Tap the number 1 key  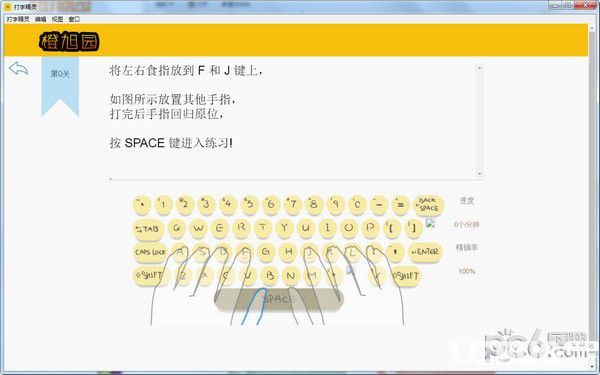pos(163,204)
